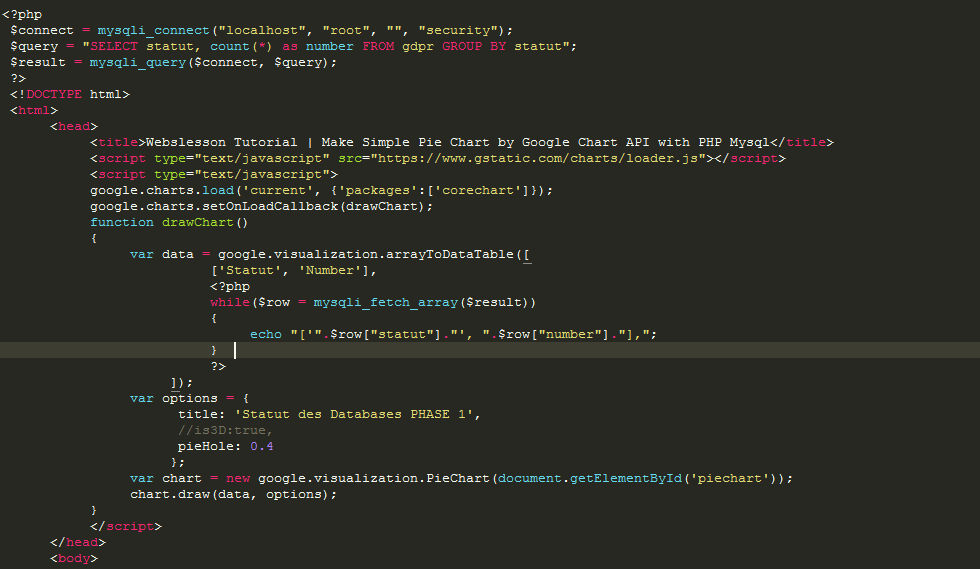This screenshot has height=569, width=980.
Task: Click the pieHole value 0.4
Action: point(261,446)
